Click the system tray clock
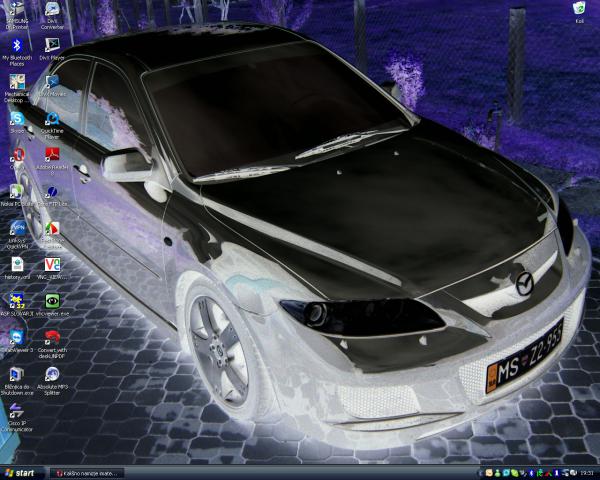The image size is (600, 480). 586,472
